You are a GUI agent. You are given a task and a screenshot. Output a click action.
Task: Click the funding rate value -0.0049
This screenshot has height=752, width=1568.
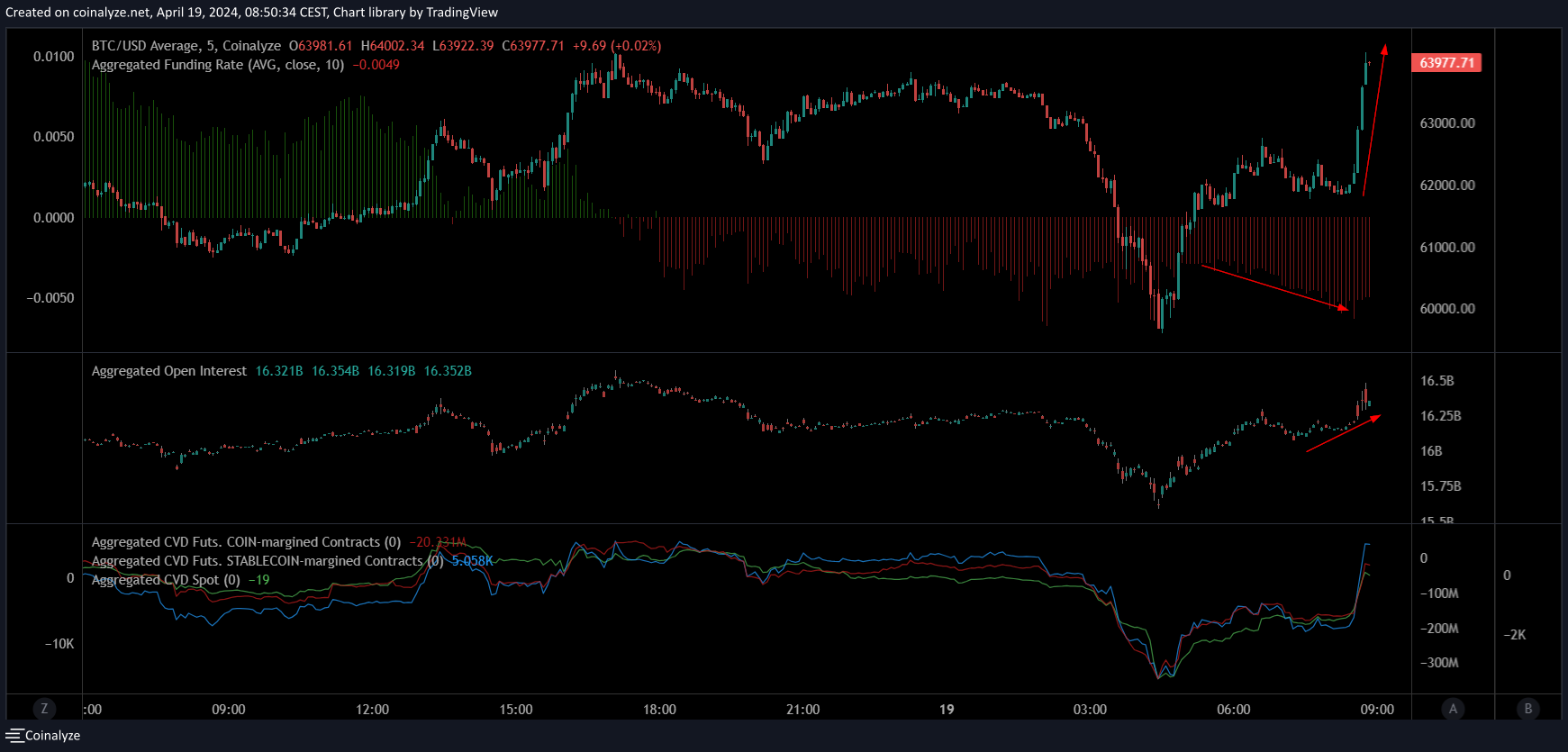click(x=376, y=65)
